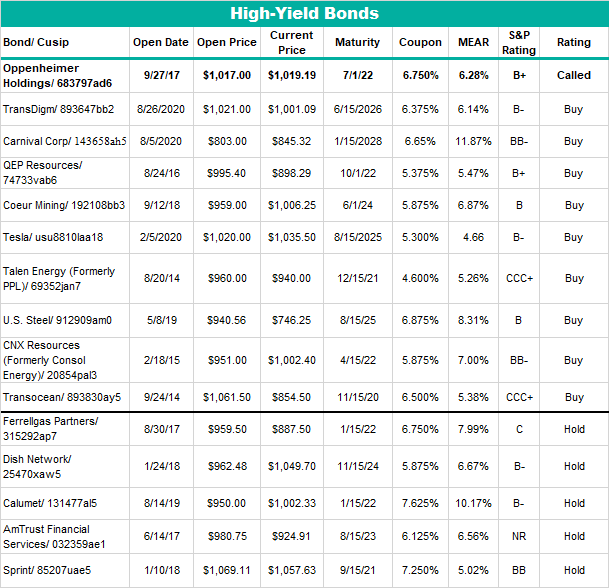Select Sprint open price $1,069.11

(227, 570)
